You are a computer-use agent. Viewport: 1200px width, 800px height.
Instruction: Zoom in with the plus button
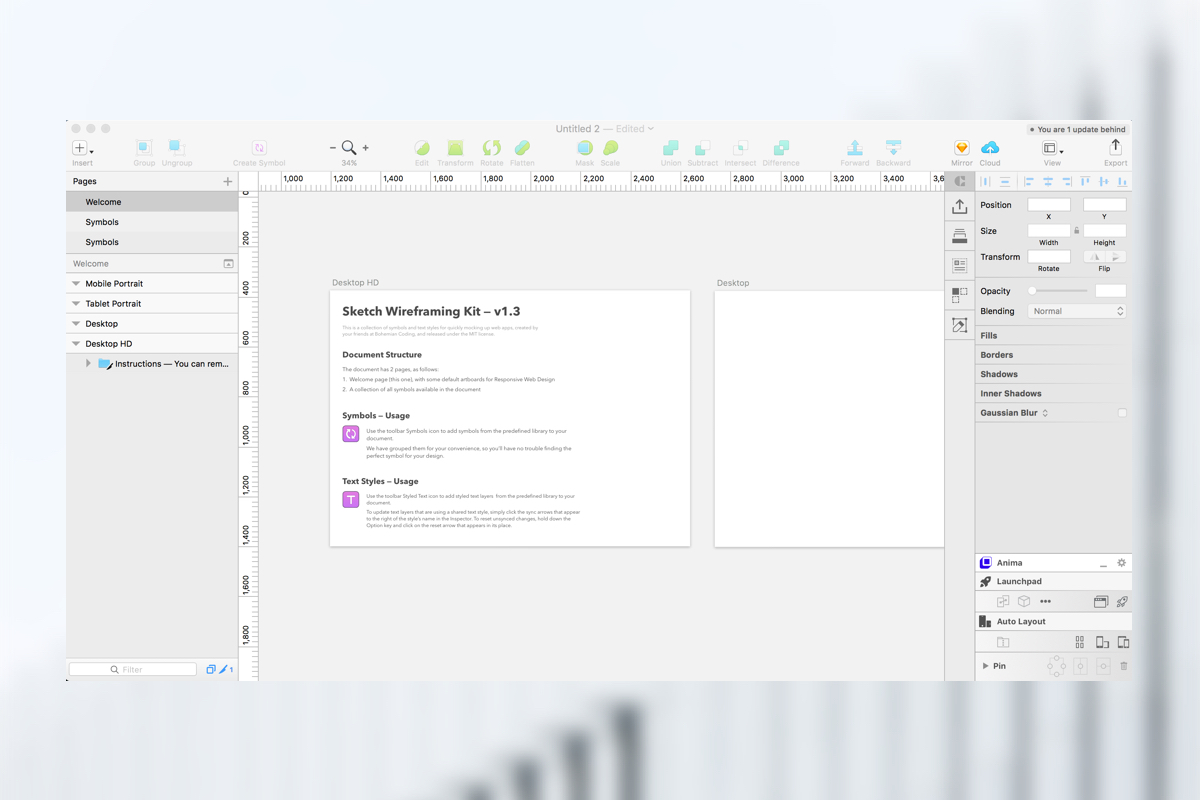365,148
